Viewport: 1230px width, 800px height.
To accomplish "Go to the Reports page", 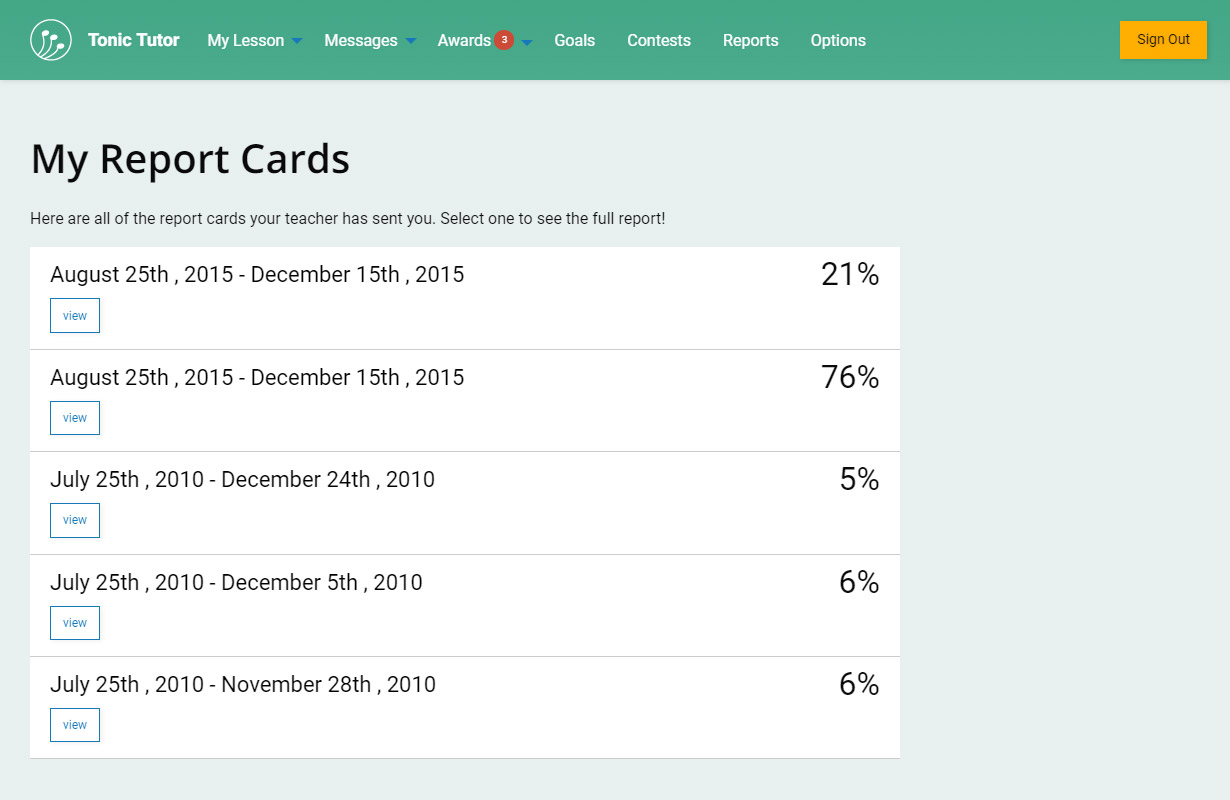I will click(750, 40).
